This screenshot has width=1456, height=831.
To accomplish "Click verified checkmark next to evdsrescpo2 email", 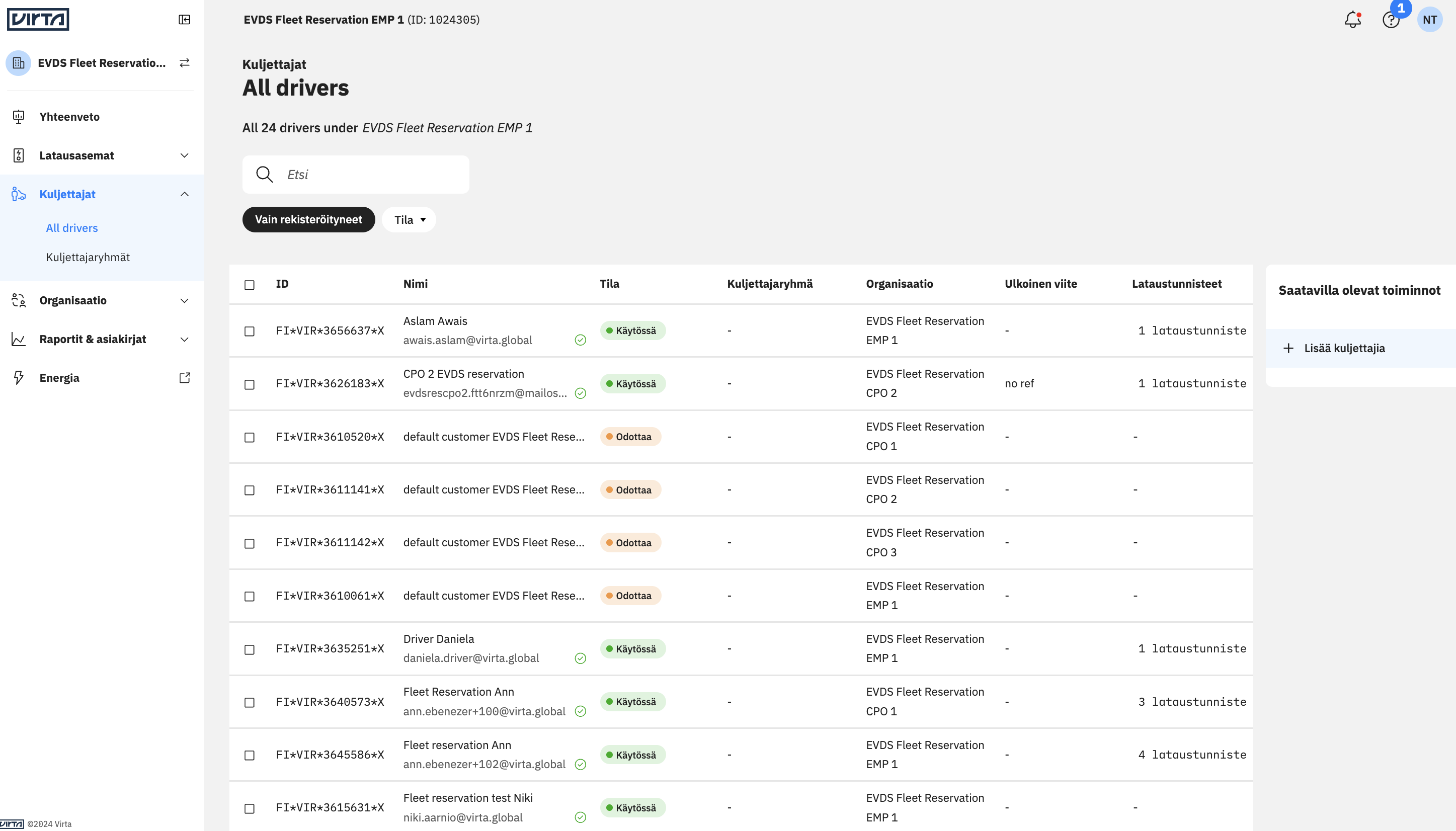I will pos(581,393).
